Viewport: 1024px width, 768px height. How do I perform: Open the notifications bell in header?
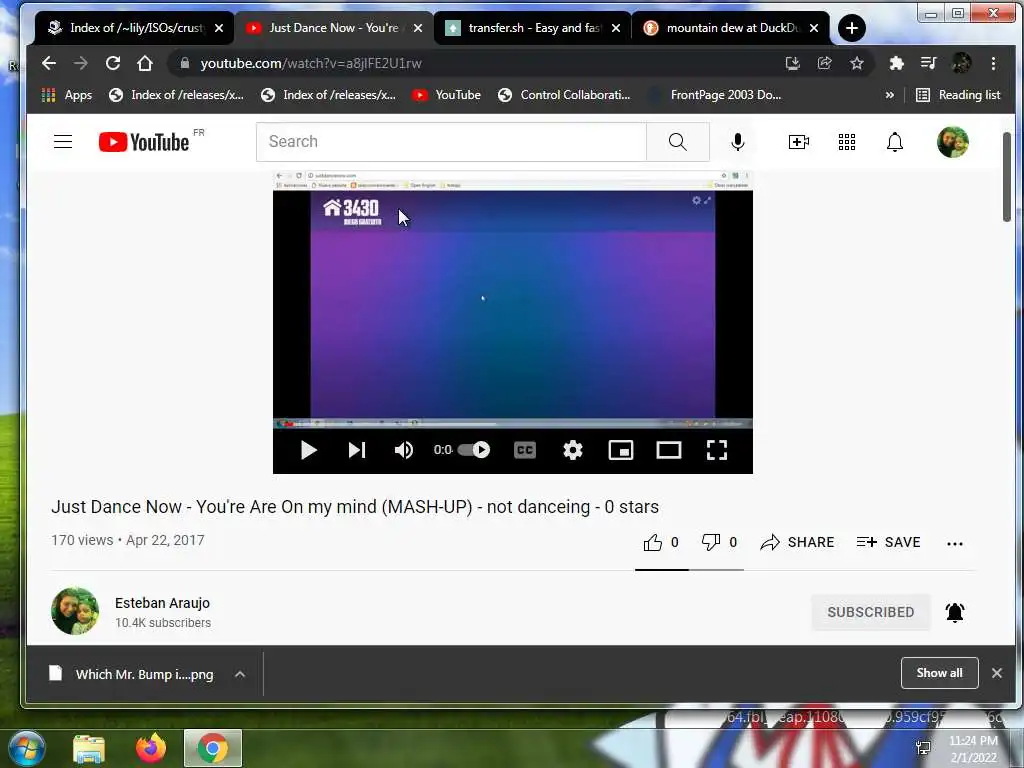(x=895, y=142)
